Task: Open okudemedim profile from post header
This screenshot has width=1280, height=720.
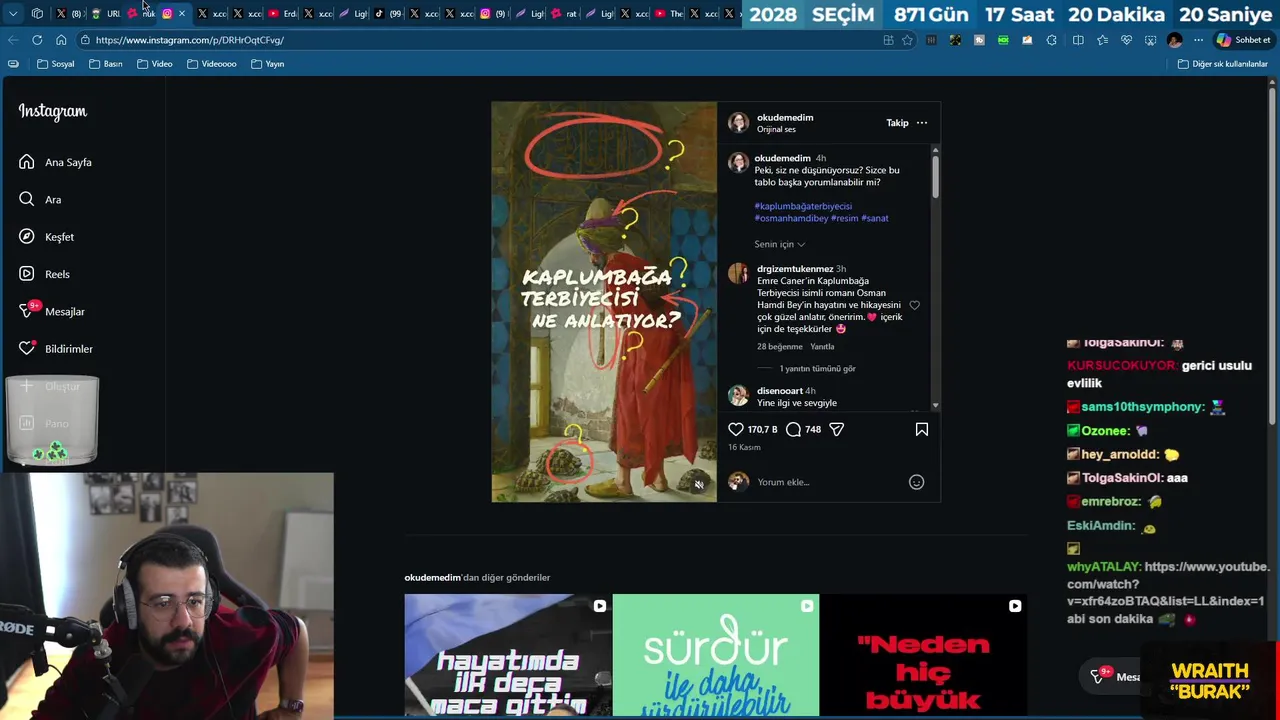Action: 785,117
